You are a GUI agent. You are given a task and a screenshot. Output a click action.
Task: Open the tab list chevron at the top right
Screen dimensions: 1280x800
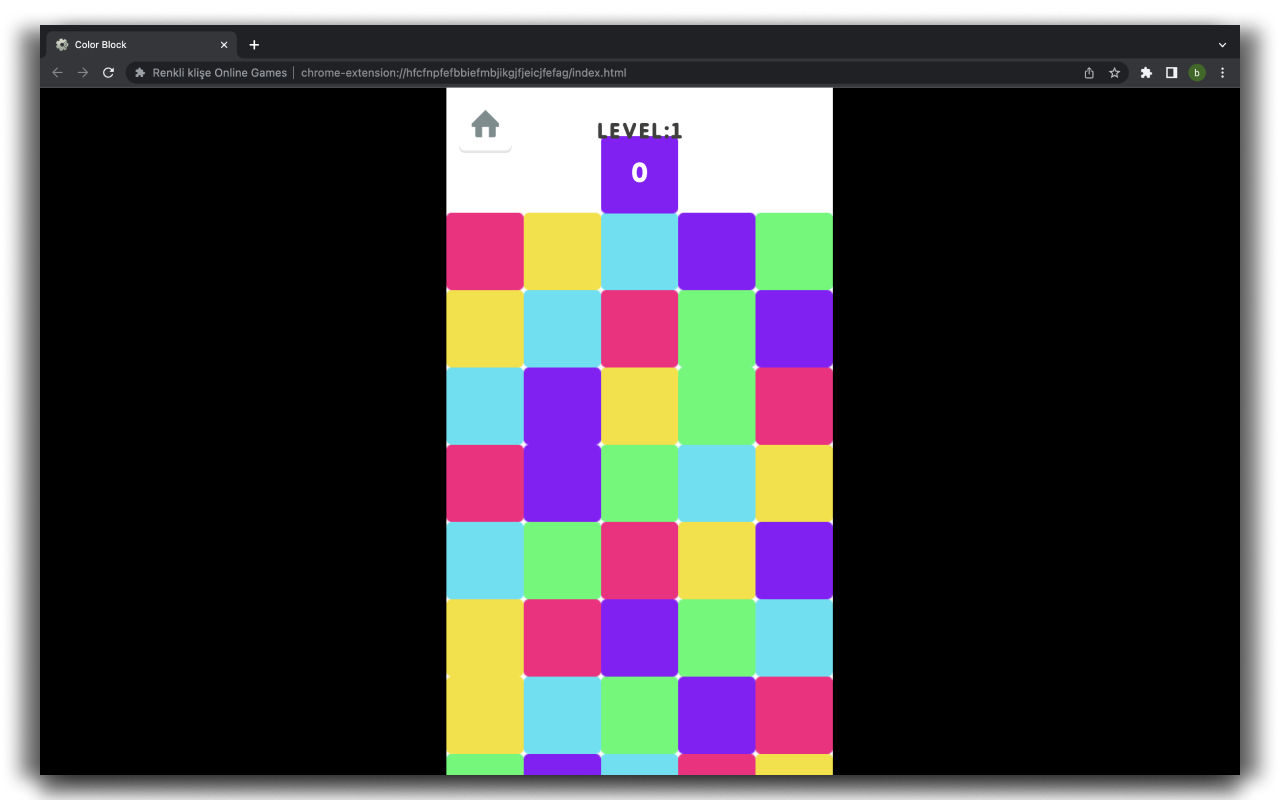point(1222,44)
